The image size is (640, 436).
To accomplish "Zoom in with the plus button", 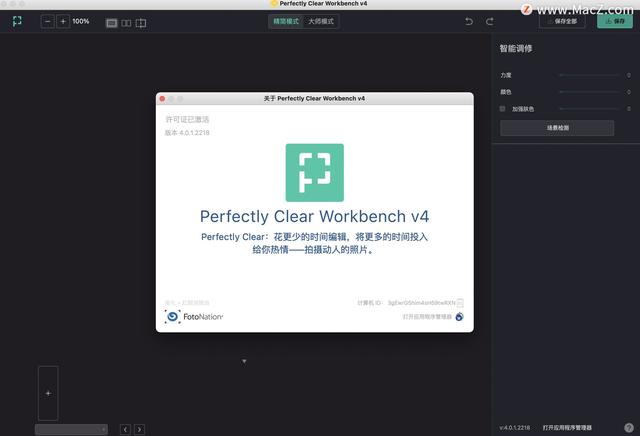I will (63, 21).
